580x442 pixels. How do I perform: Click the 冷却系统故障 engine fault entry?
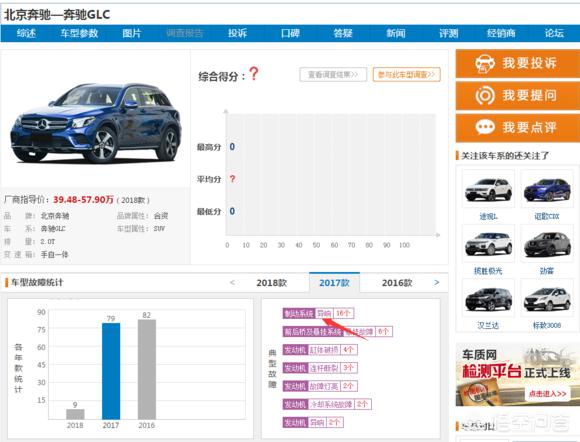[331, 404]
